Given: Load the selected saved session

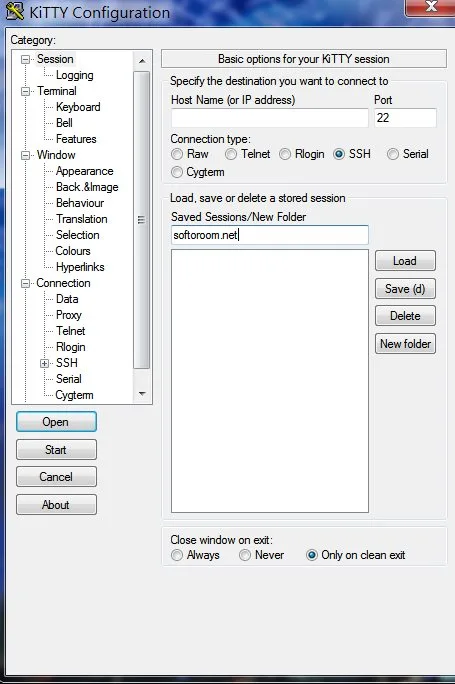Looking at the screenshot, I should 405,261.
